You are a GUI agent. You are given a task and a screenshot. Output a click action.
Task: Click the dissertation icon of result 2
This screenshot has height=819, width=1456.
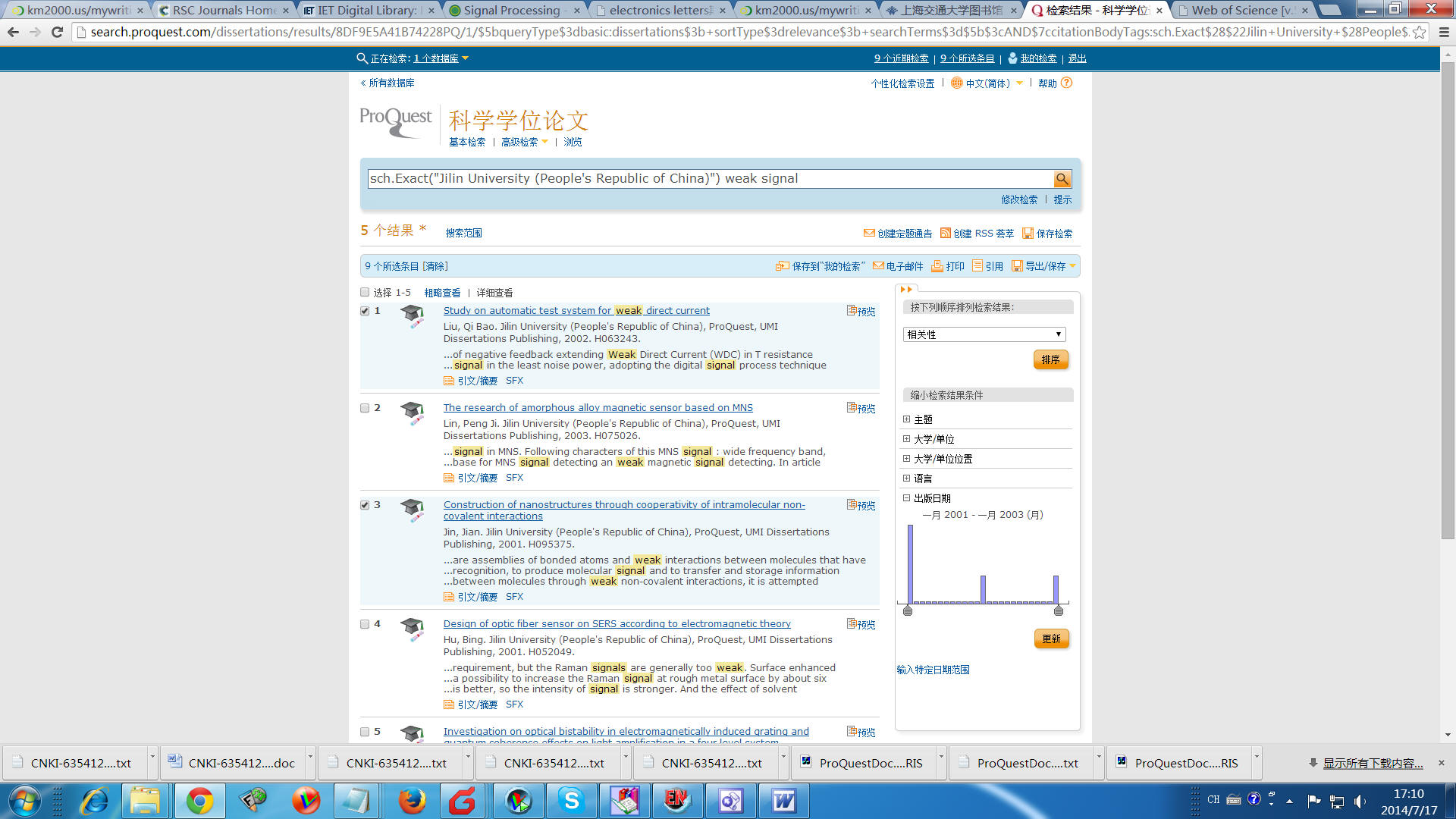coord(412,413)
